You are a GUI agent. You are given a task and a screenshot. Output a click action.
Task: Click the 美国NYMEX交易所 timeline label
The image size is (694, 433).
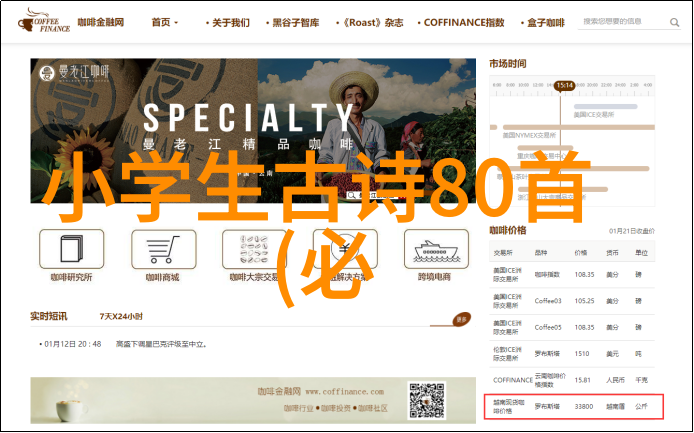[529, 135]
